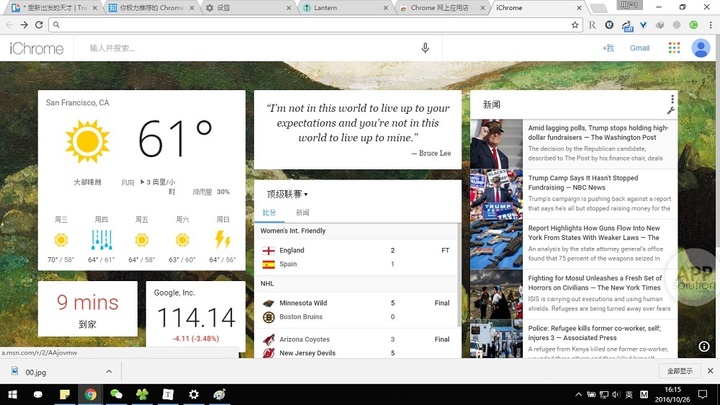Bookmark this page with the star icon
Screen dimensions: 720x405
[574, 25]
